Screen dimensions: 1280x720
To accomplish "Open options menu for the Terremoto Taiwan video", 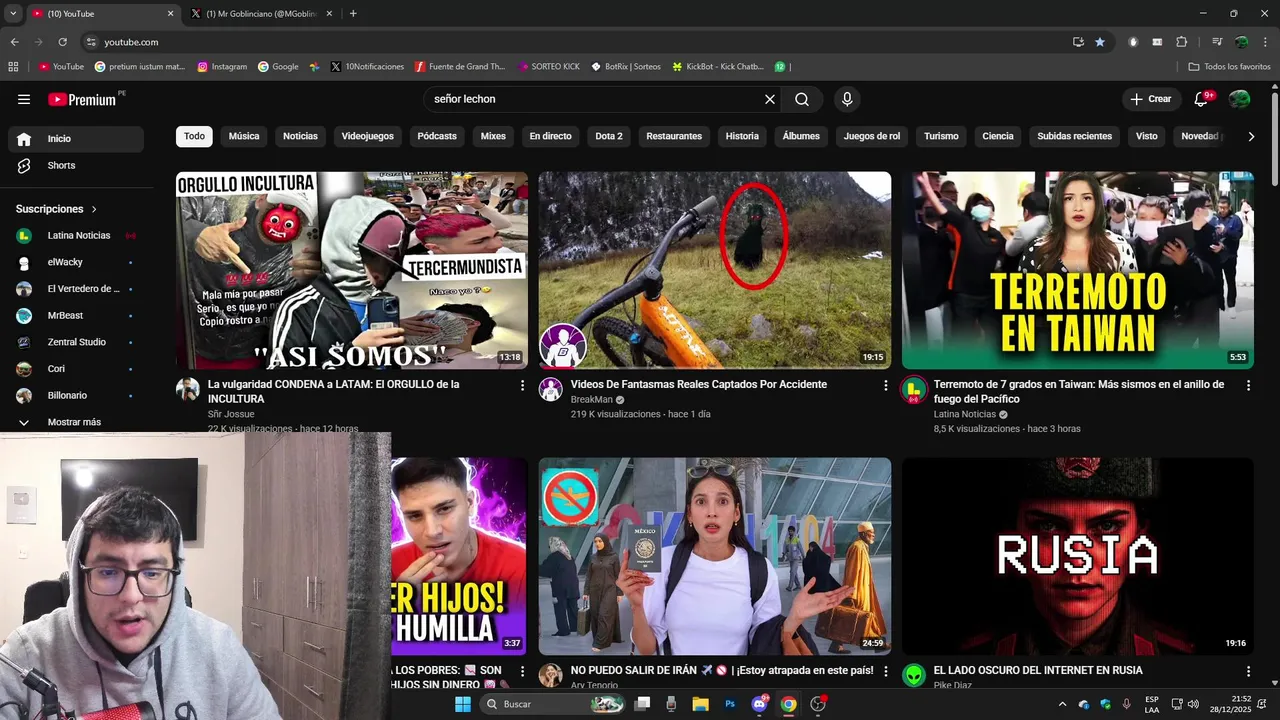I will 1248,385.
